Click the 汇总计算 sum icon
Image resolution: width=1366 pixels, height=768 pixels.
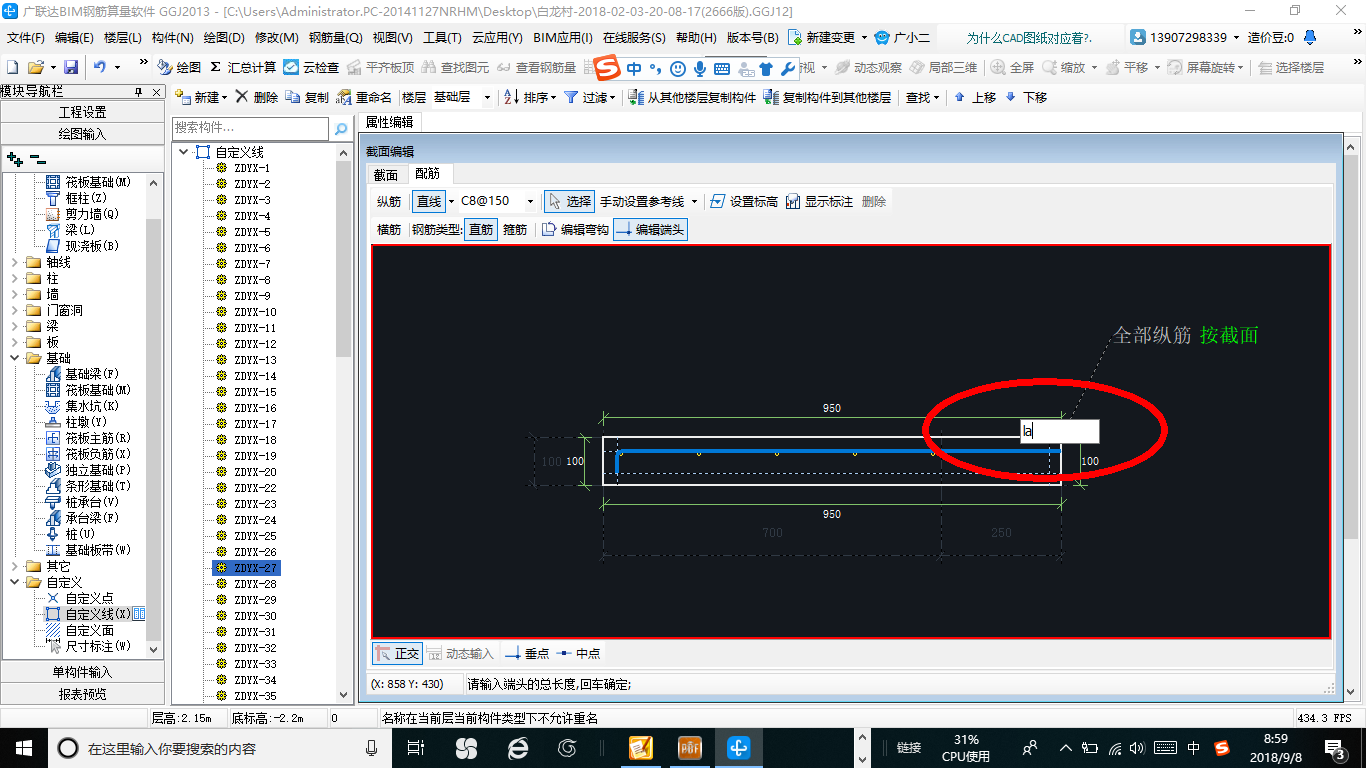(x=215, y=67)
